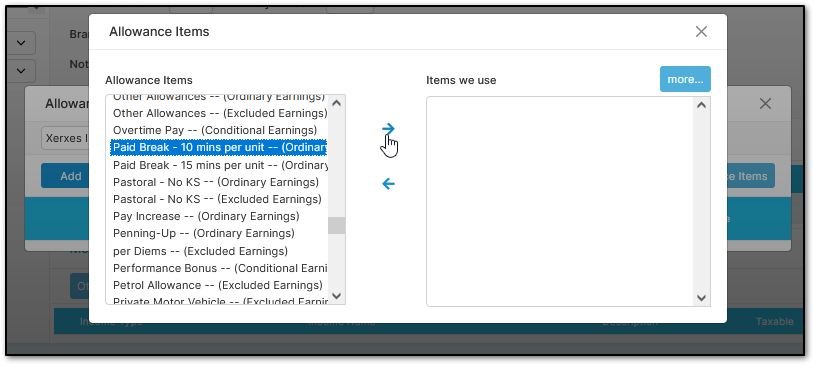This screenshot has width=814, height=365.
Task: Click inside the empty Items we use list
Action: click(x=560, y=201)
